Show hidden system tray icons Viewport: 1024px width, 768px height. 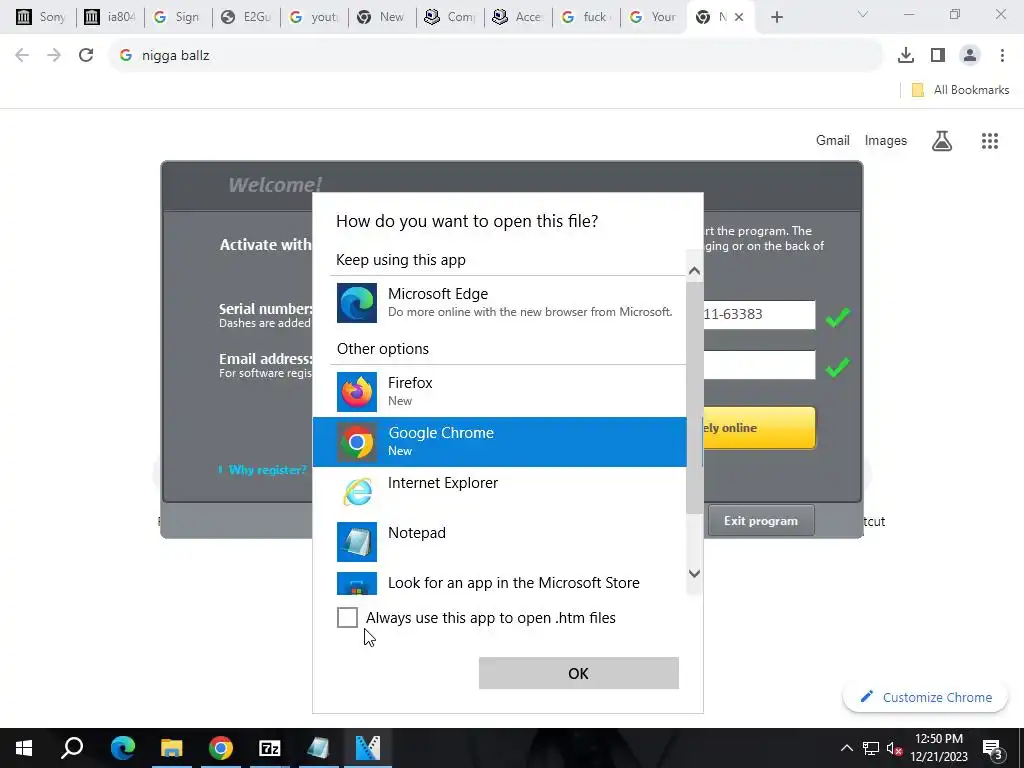(x=846, y=748)
